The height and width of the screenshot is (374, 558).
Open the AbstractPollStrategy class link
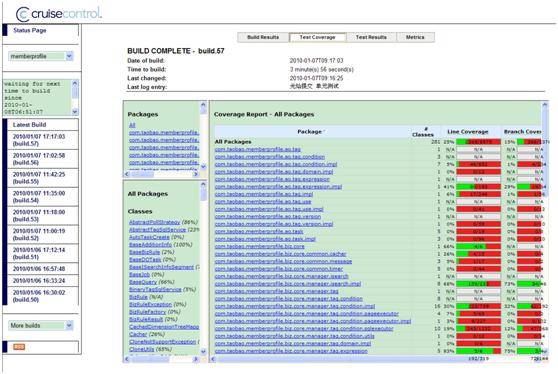154,222
